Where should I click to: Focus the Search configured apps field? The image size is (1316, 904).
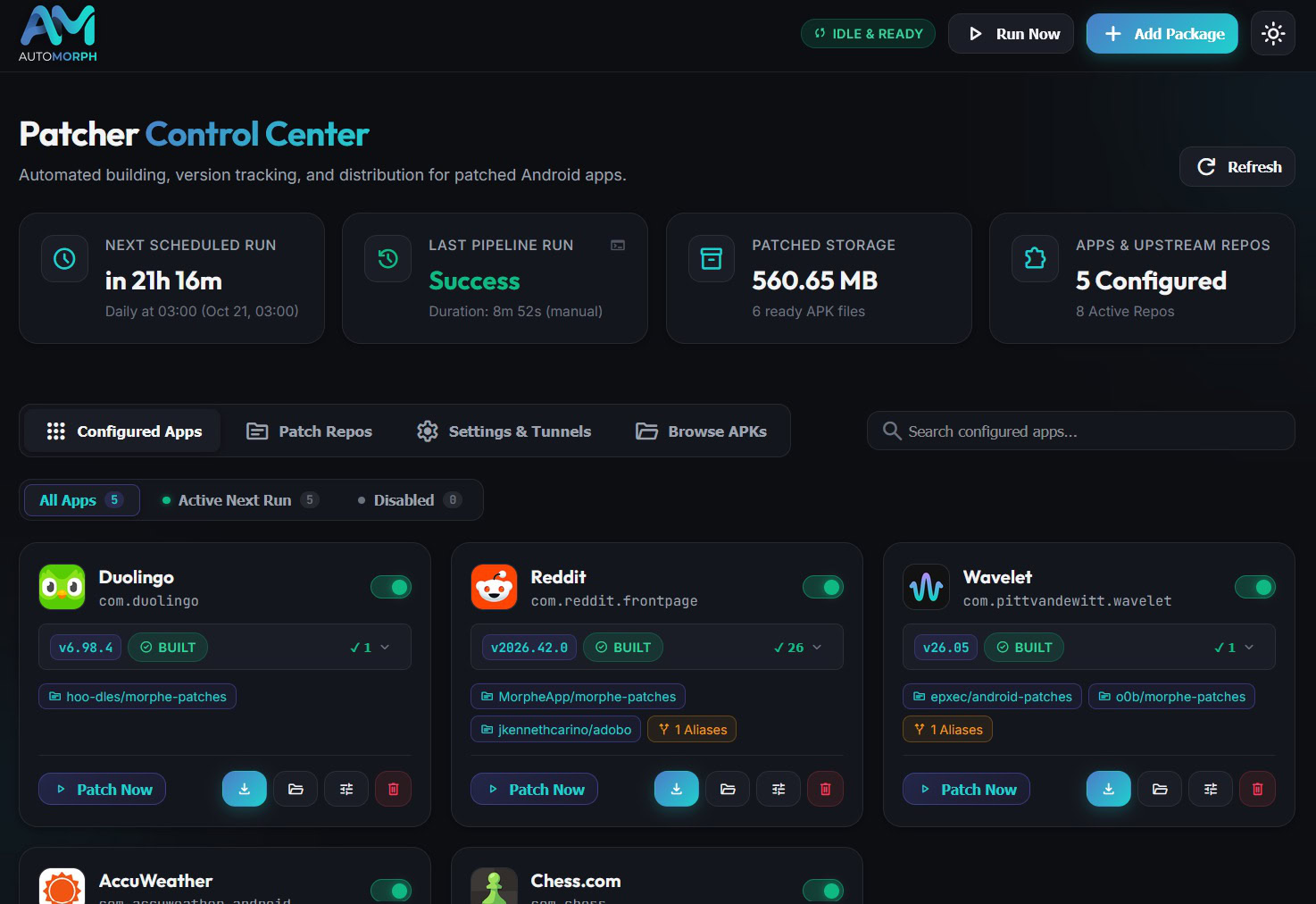(1080, 431)
